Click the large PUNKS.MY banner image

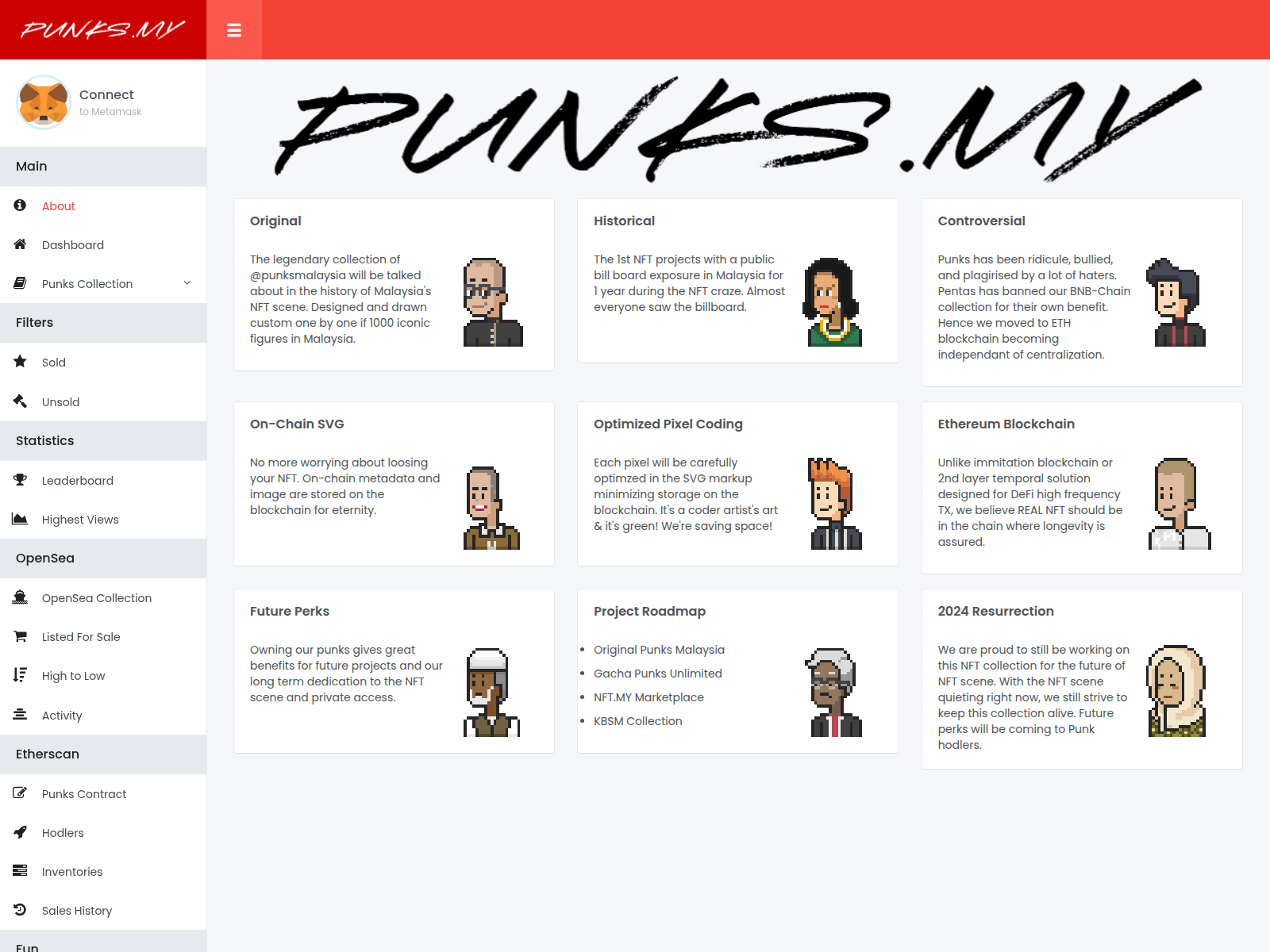pyautogui.click(x=738, y=129)
